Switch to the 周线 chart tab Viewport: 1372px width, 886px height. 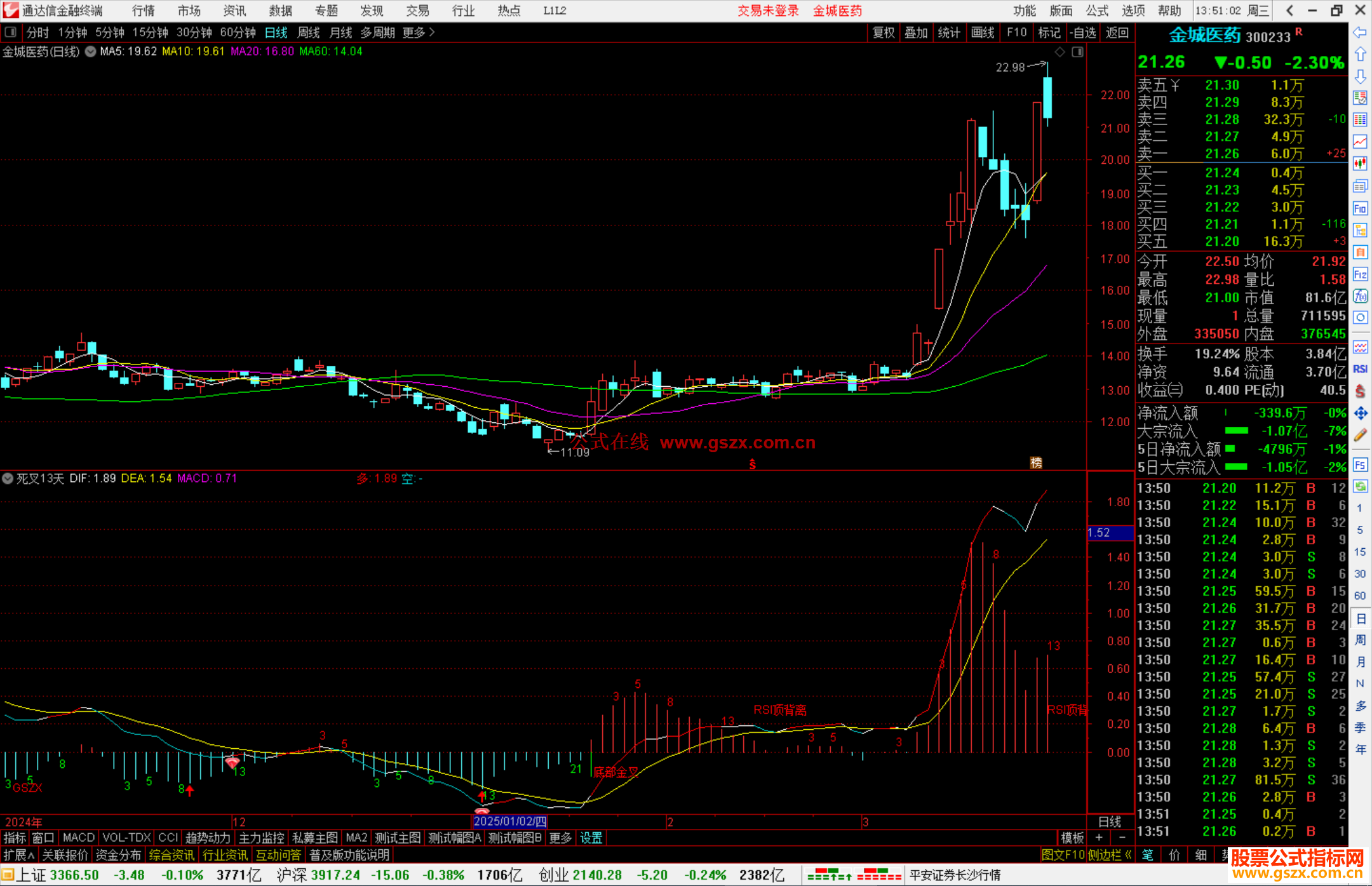309,32
